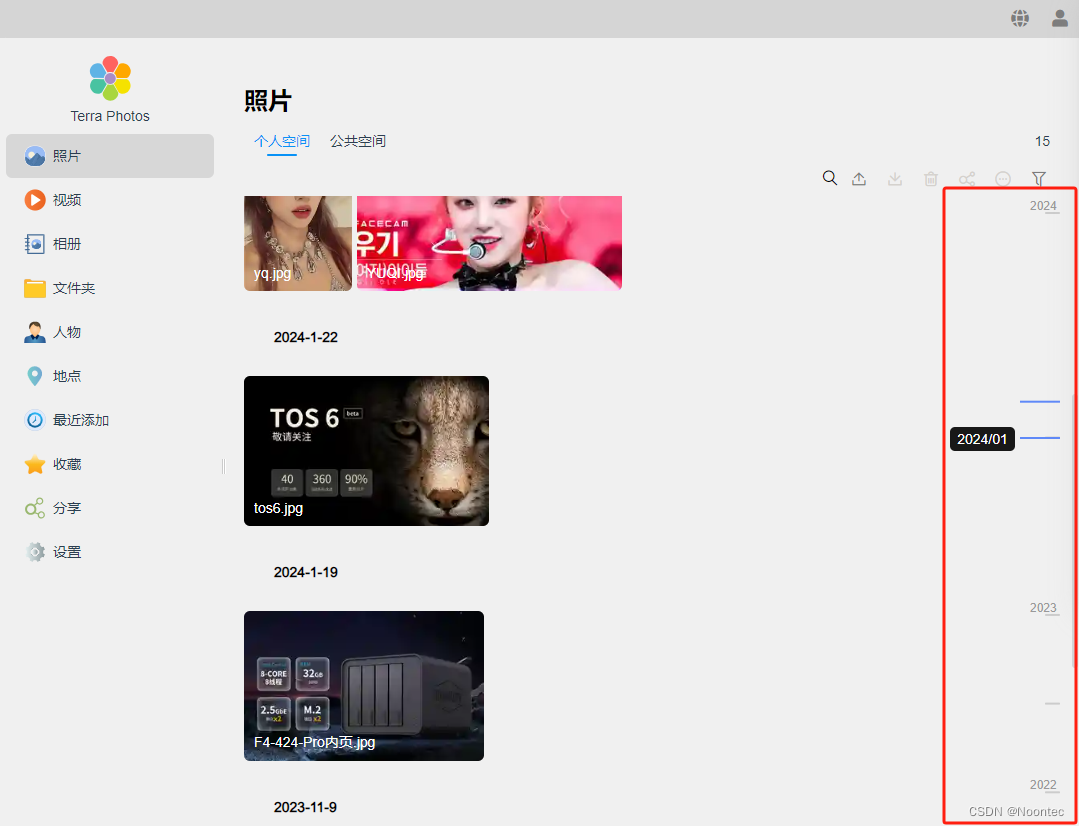Select the 个人空间 tab
The image size is (1079, 826).
pos(281,140)
